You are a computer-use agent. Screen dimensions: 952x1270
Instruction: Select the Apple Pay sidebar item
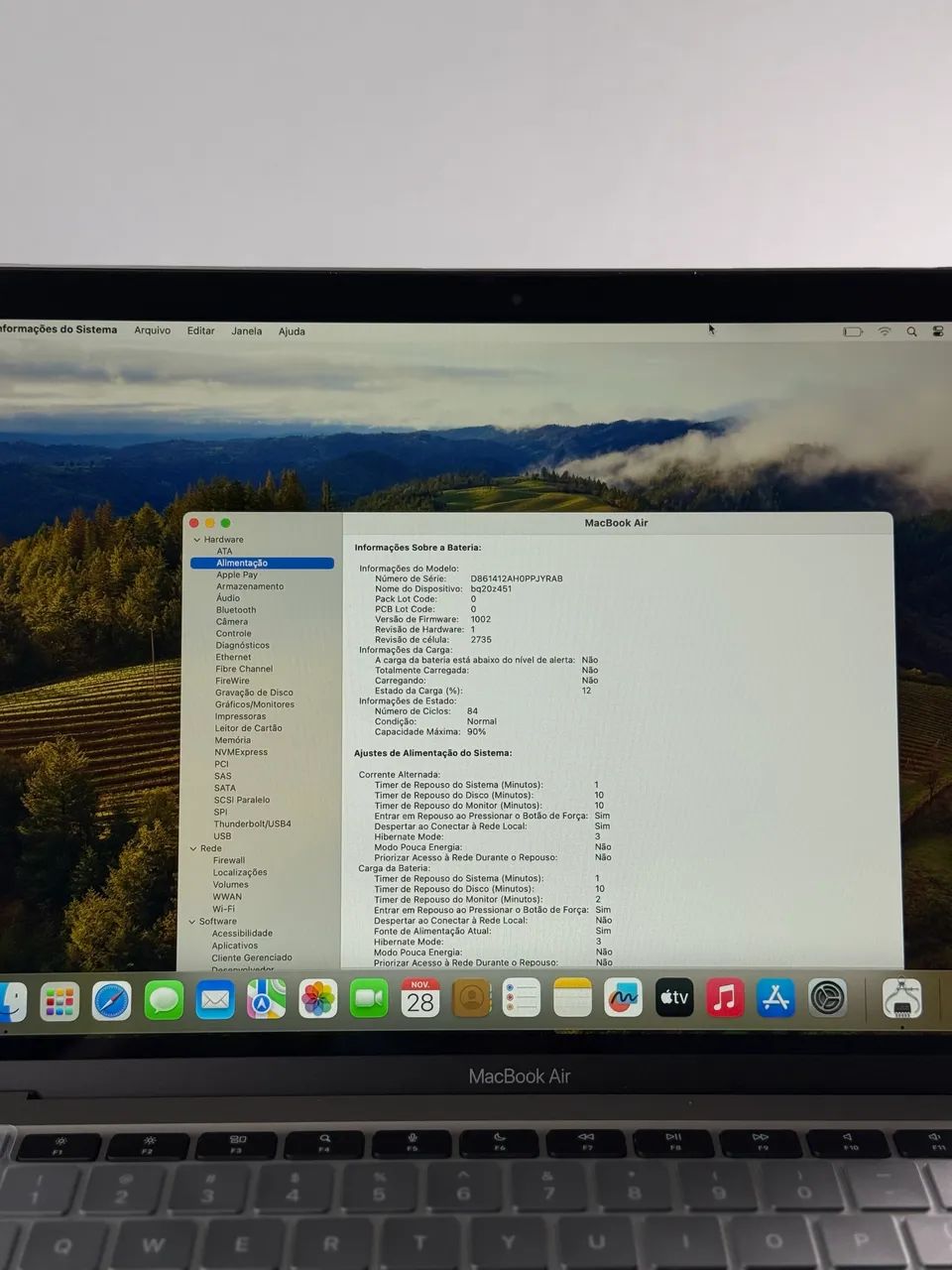(x=236, y=573)
